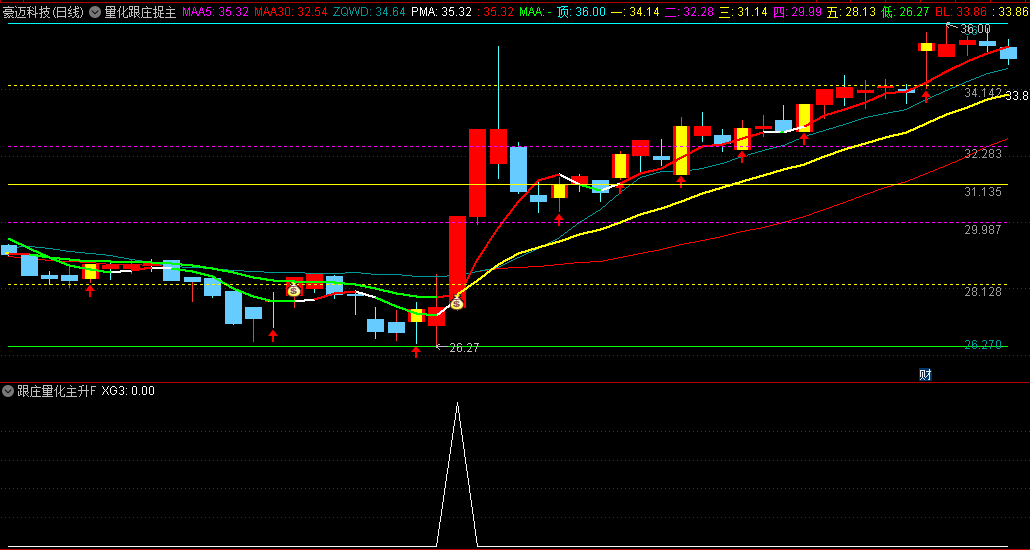Click the MAA5: 35.32 value

[x=215, y=11]
